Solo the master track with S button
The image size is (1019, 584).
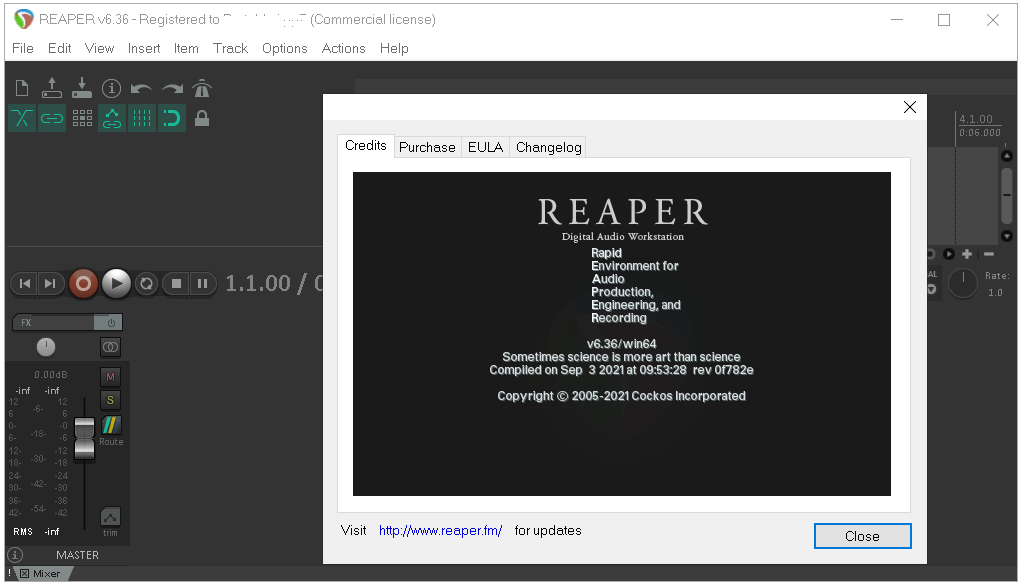(110, 400)
